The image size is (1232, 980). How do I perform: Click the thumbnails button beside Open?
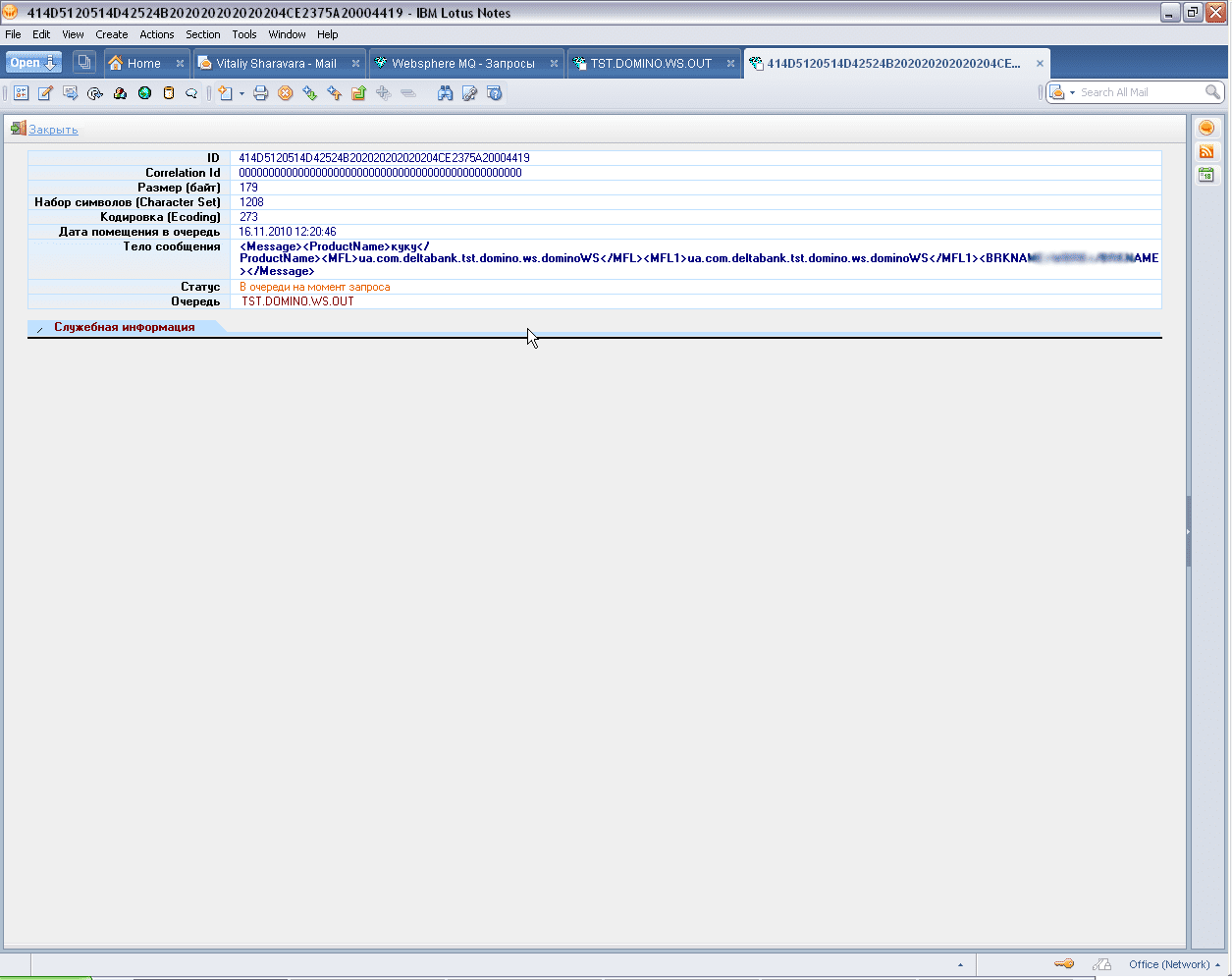(84, 62)
